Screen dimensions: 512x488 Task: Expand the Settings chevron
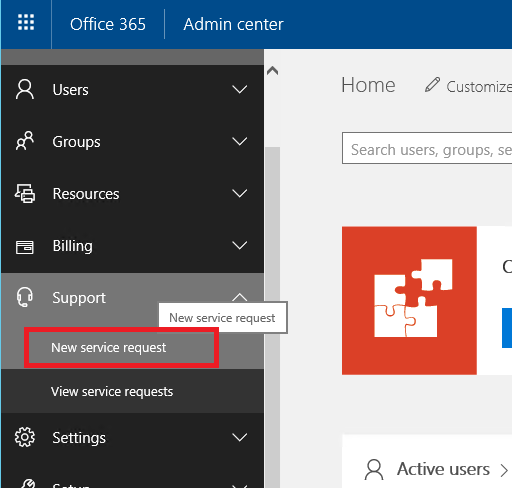[x=240, y=437]
